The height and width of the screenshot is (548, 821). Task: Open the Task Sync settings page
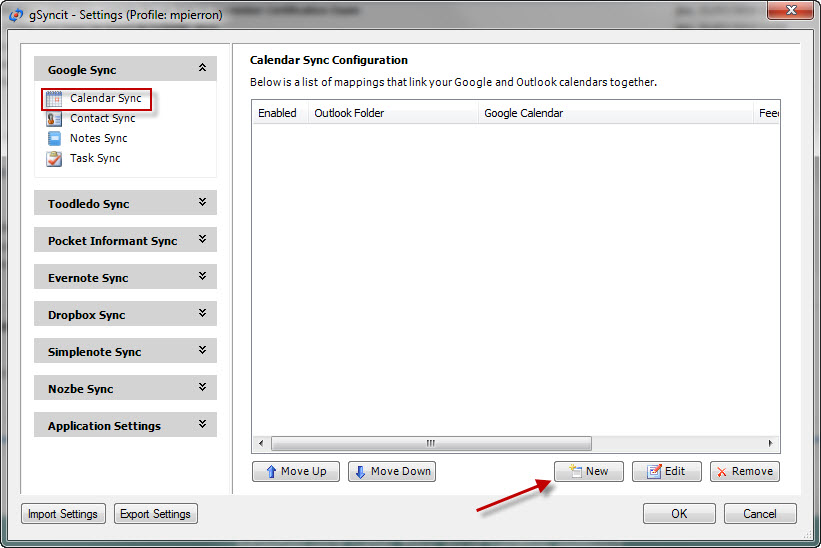click(x=95, y=158)
